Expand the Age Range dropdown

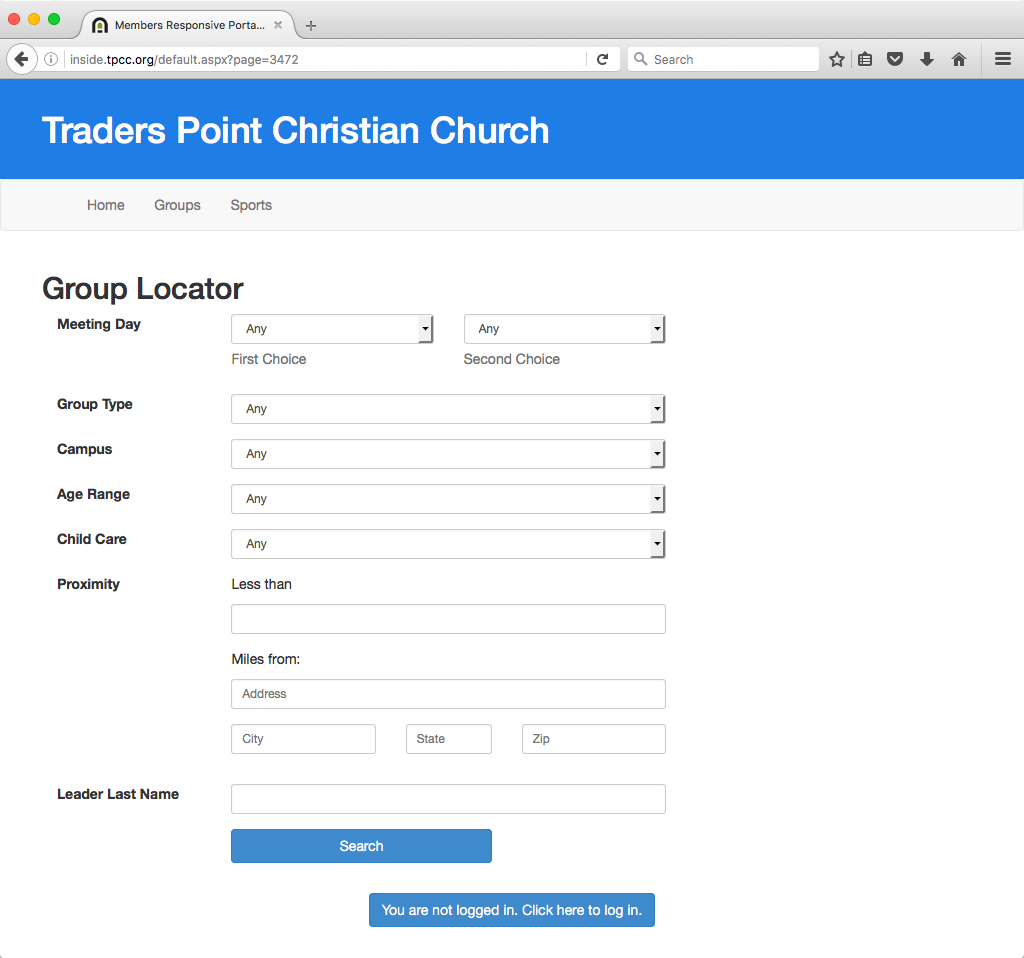(x=448, y=499)
